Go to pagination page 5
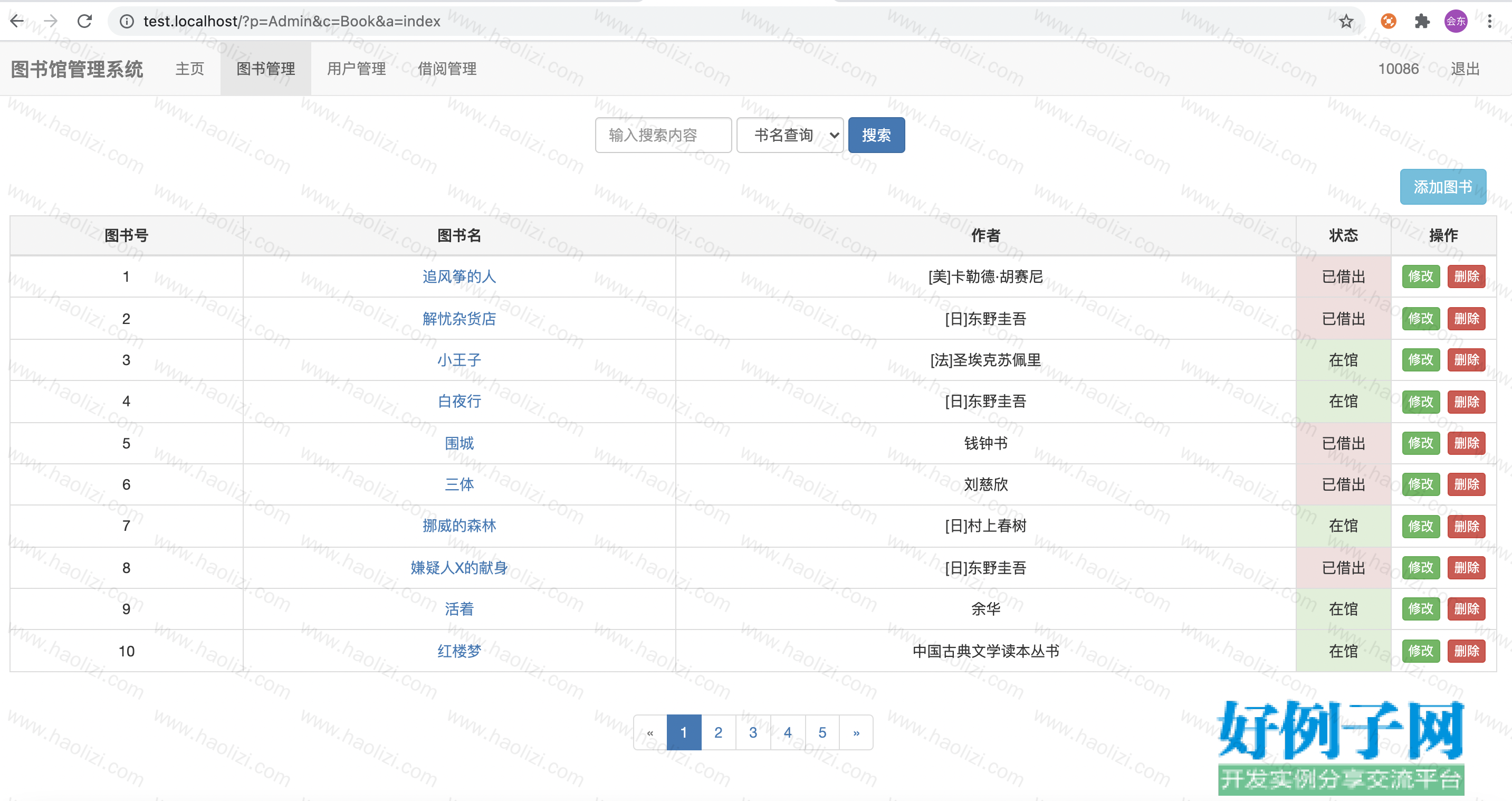This screenshot has height=801, width=1512. pyautogui.click(x=822, y=732)
